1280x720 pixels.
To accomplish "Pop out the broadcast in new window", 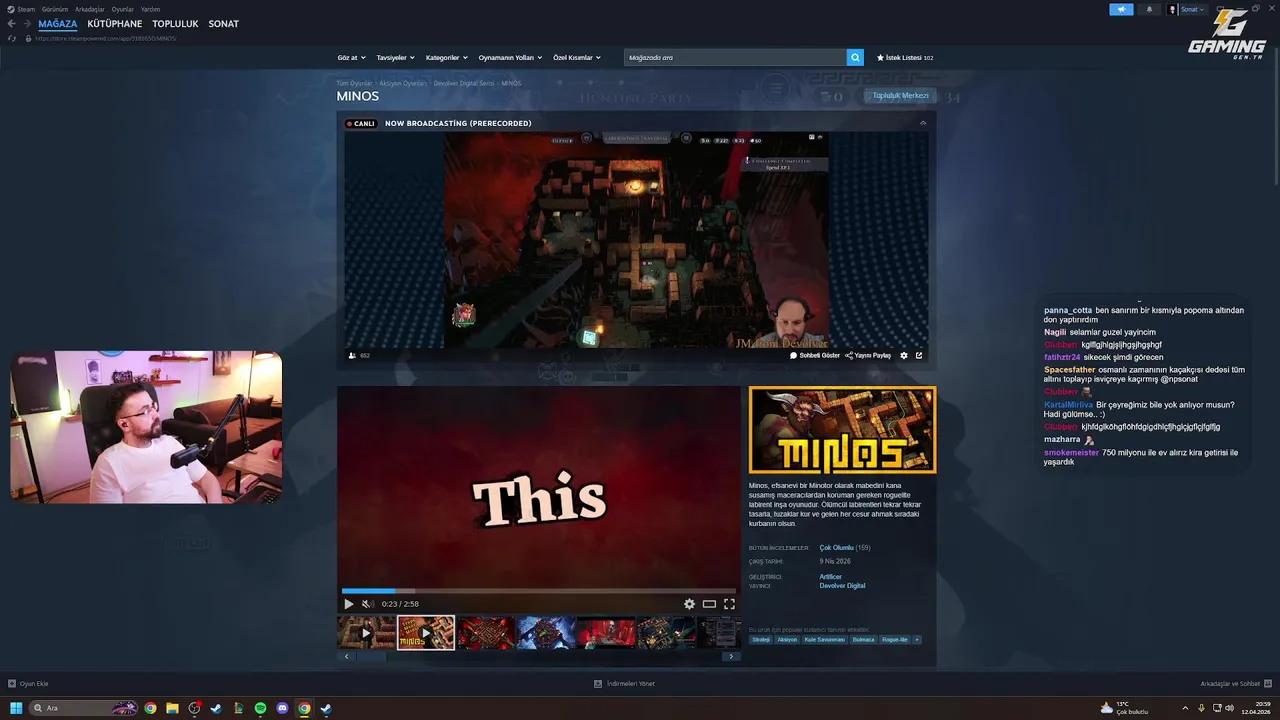I will tap(919, 355).
